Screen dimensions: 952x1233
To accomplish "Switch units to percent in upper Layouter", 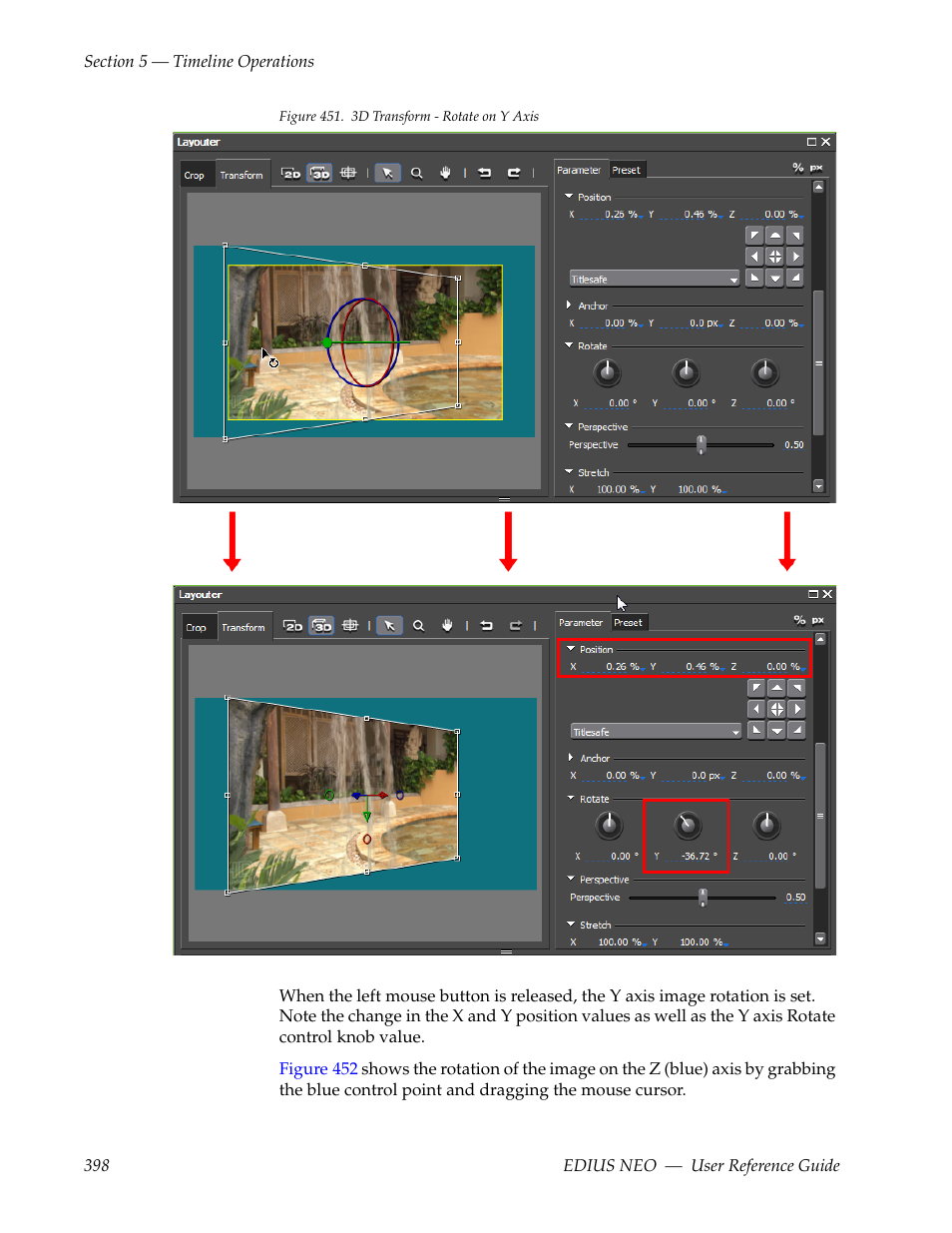I will [x=797, y=168].
